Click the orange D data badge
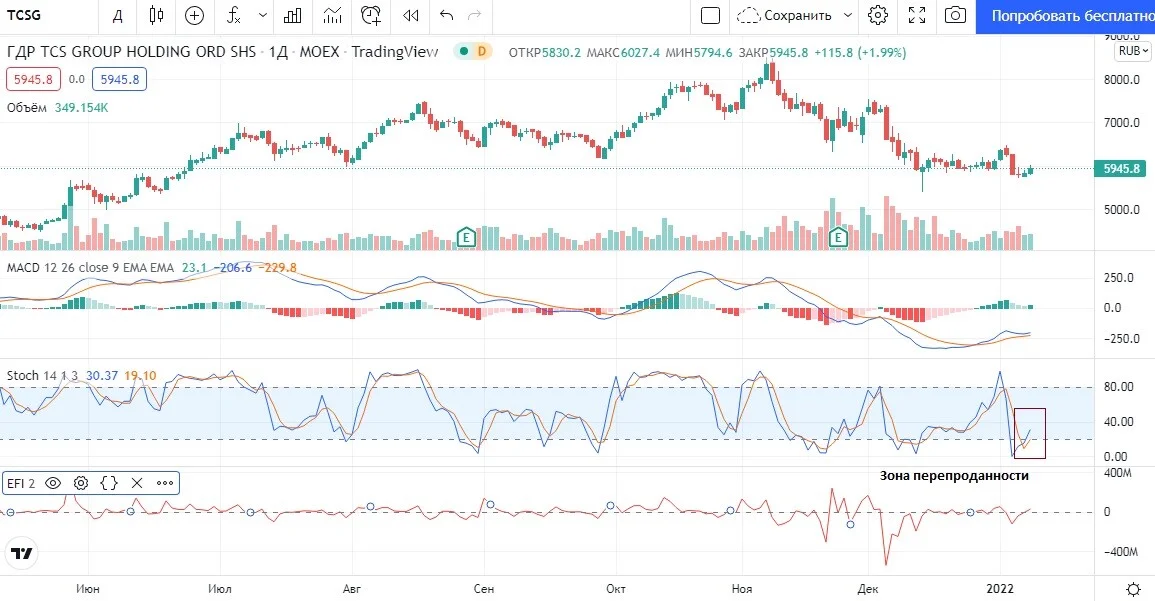This screenshot has width=1155, height=601. [x=482, y=52]
